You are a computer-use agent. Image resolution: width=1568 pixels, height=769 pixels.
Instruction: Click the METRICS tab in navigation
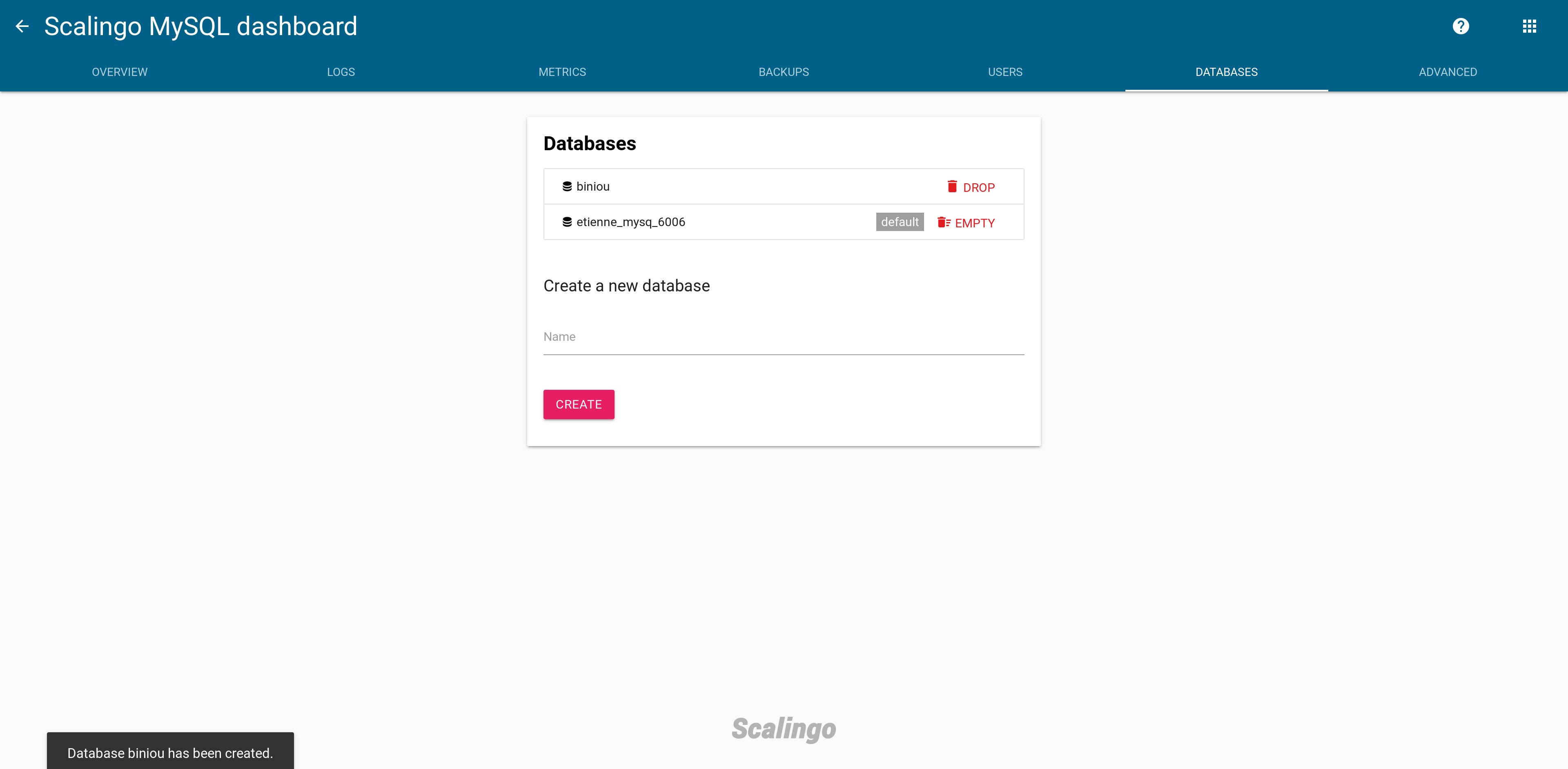562,72
